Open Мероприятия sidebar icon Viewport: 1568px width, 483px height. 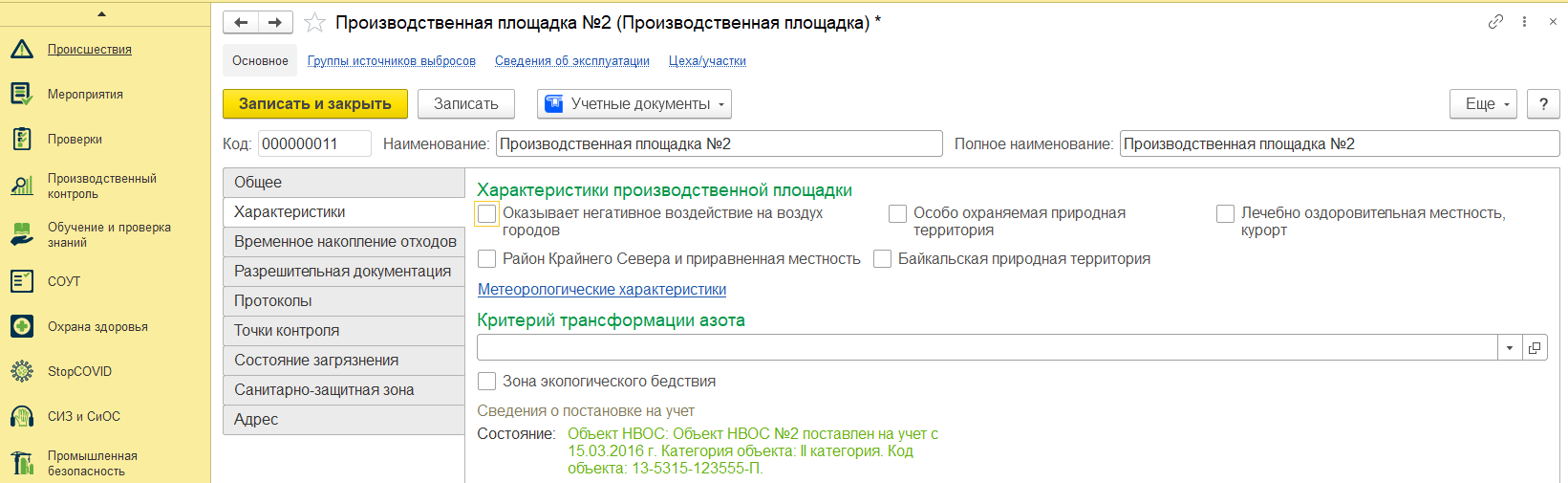pyautogui.click(x=22, y=94)
